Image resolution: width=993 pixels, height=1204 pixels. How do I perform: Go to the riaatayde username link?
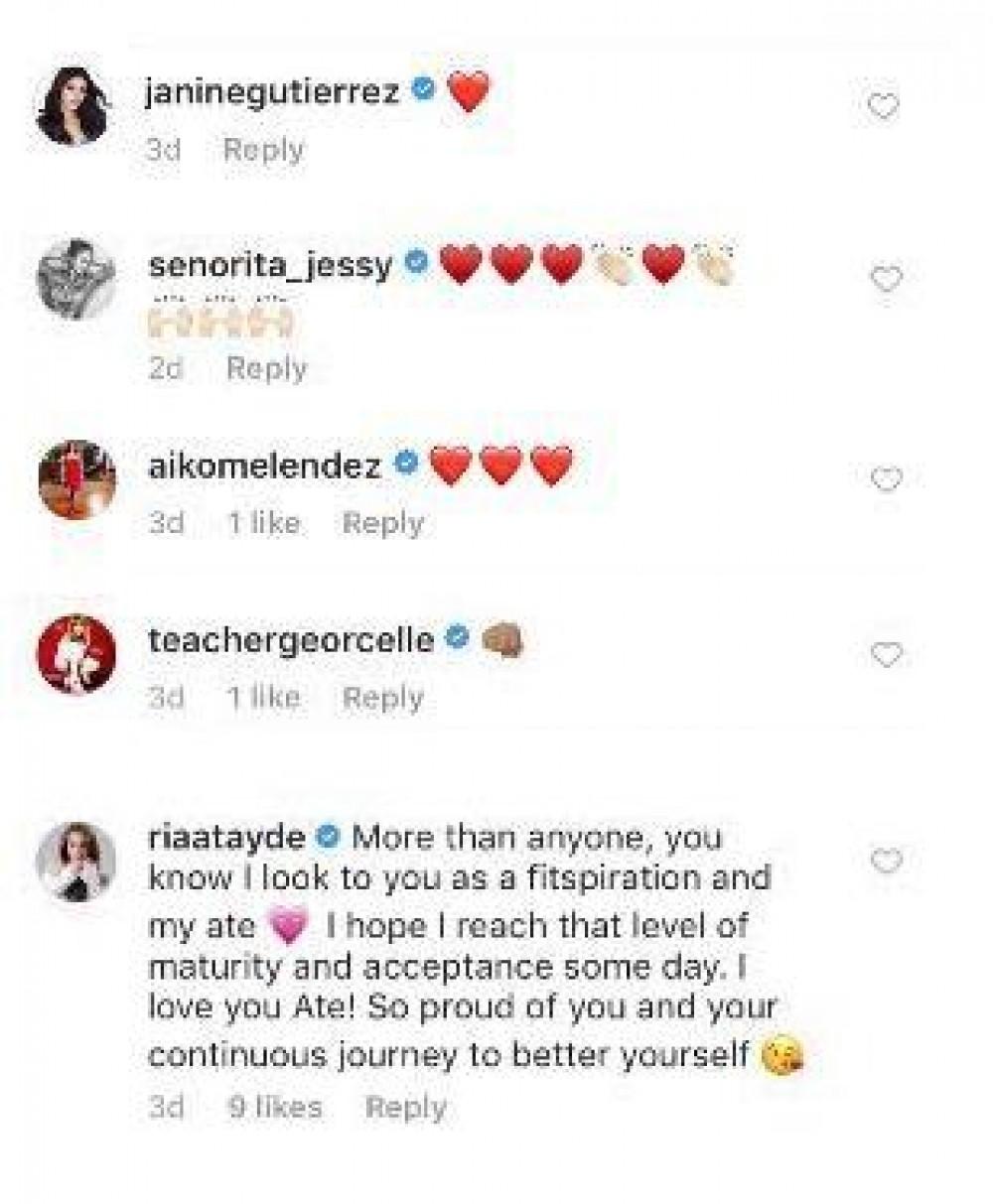click(x=227, y=838)
